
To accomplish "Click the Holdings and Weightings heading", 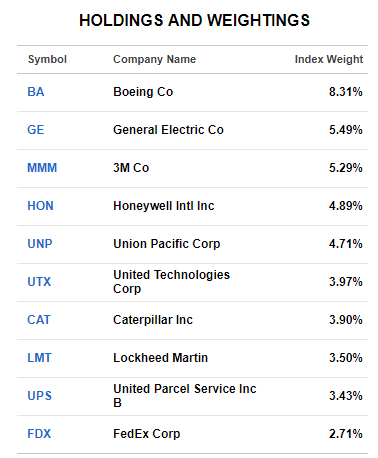I will click(x=194, y=20).
